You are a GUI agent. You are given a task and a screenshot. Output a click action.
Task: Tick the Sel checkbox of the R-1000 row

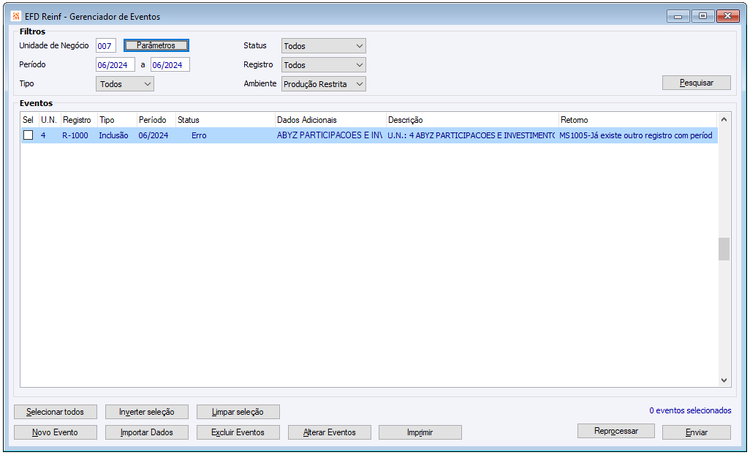28,135
